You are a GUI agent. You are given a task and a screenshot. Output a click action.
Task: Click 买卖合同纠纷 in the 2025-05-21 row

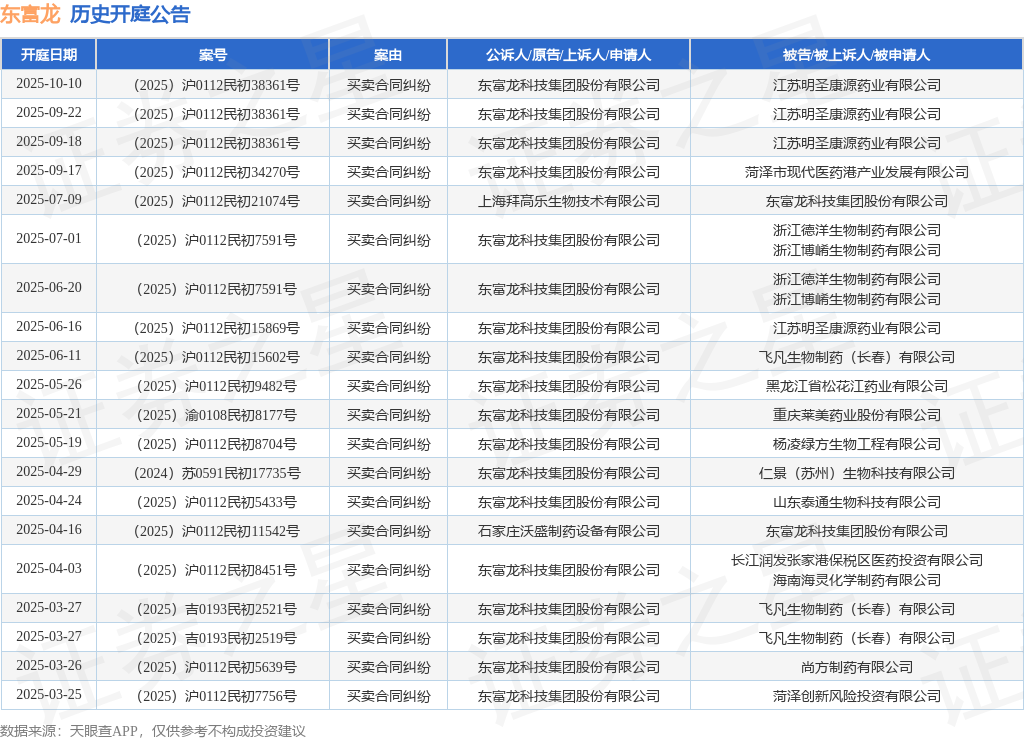388,415
